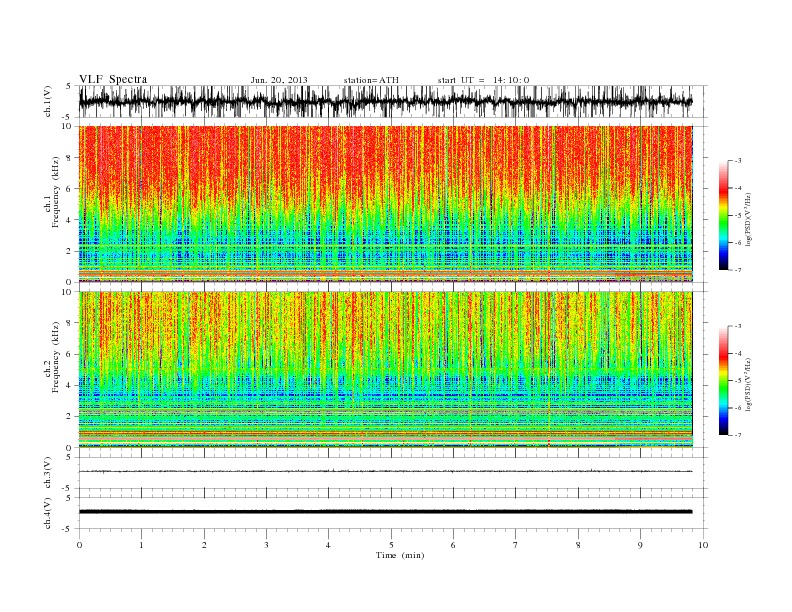The height and width of the screenshot is (612, 792).
Task: Click the "Time (min)" x-axis label
Action: pyautogui.click(x=400, y=555)
